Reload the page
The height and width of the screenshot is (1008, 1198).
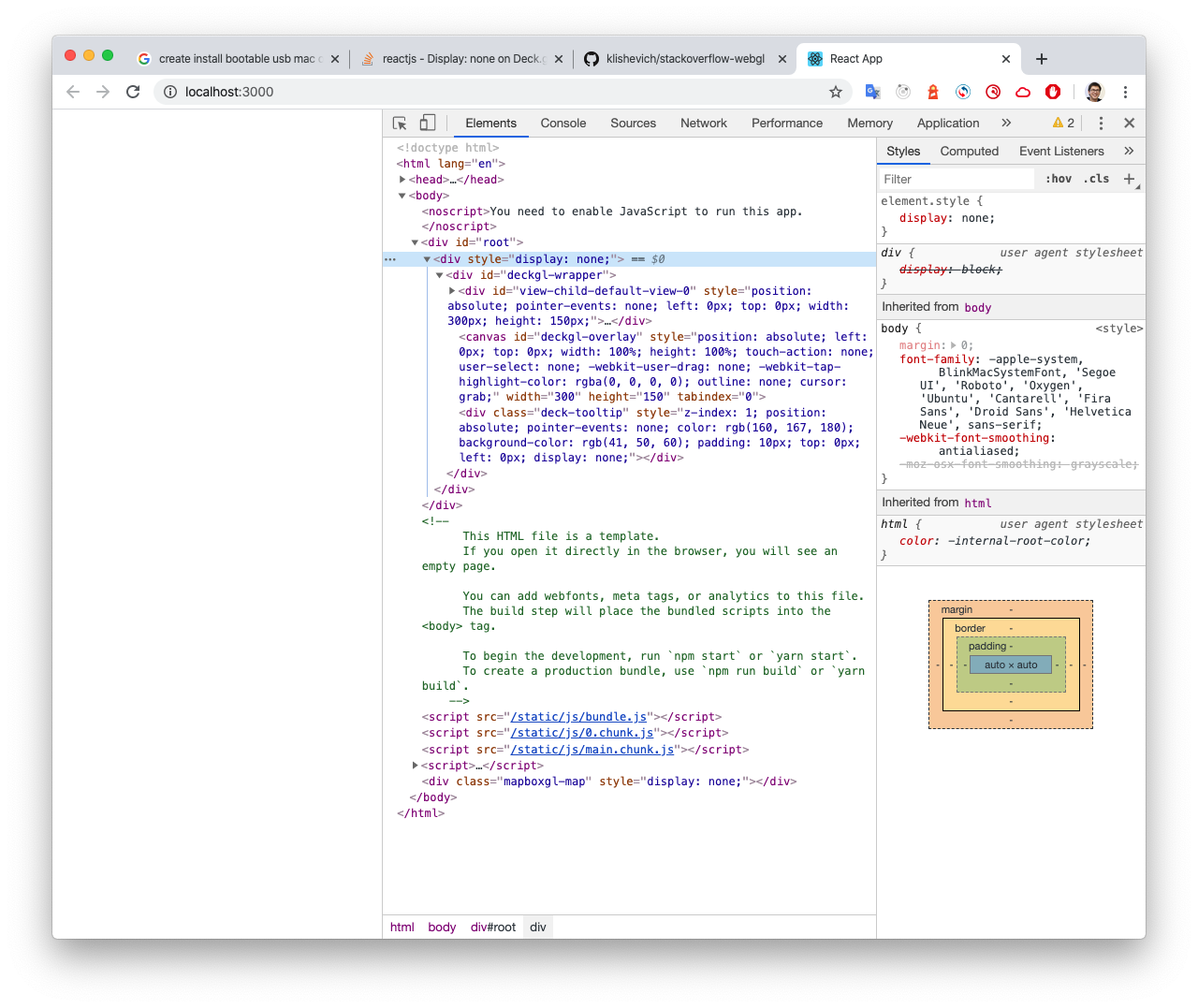(133, 92)
